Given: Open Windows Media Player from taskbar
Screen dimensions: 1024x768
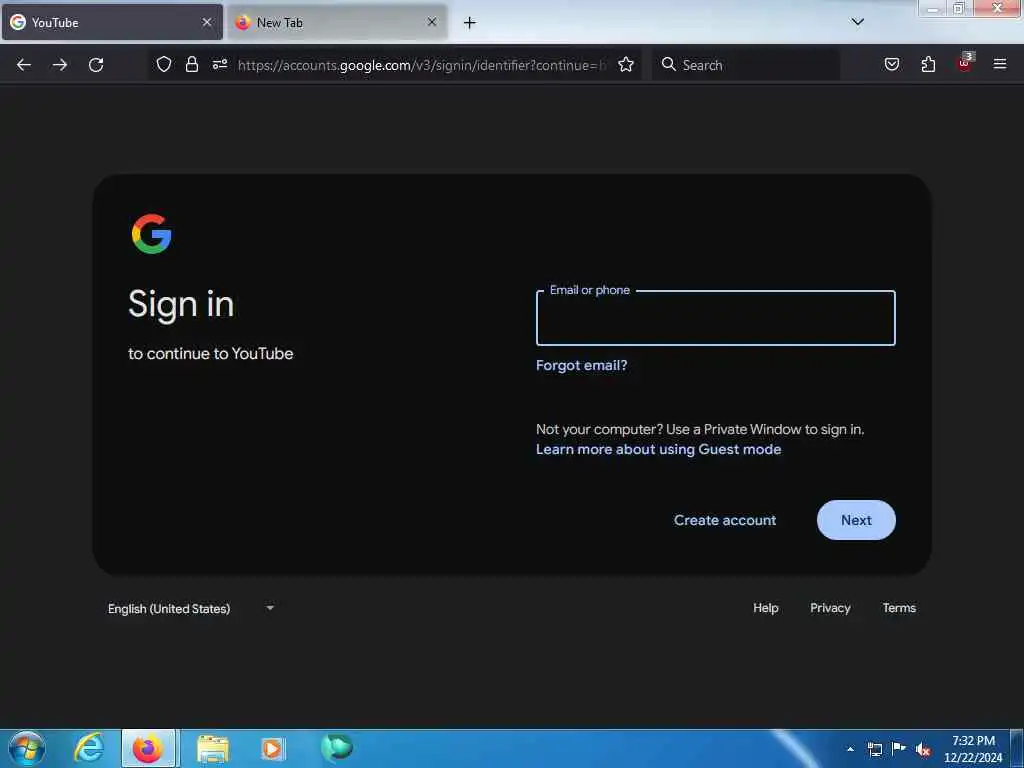Looking at the screenshot, I should 272,748.
